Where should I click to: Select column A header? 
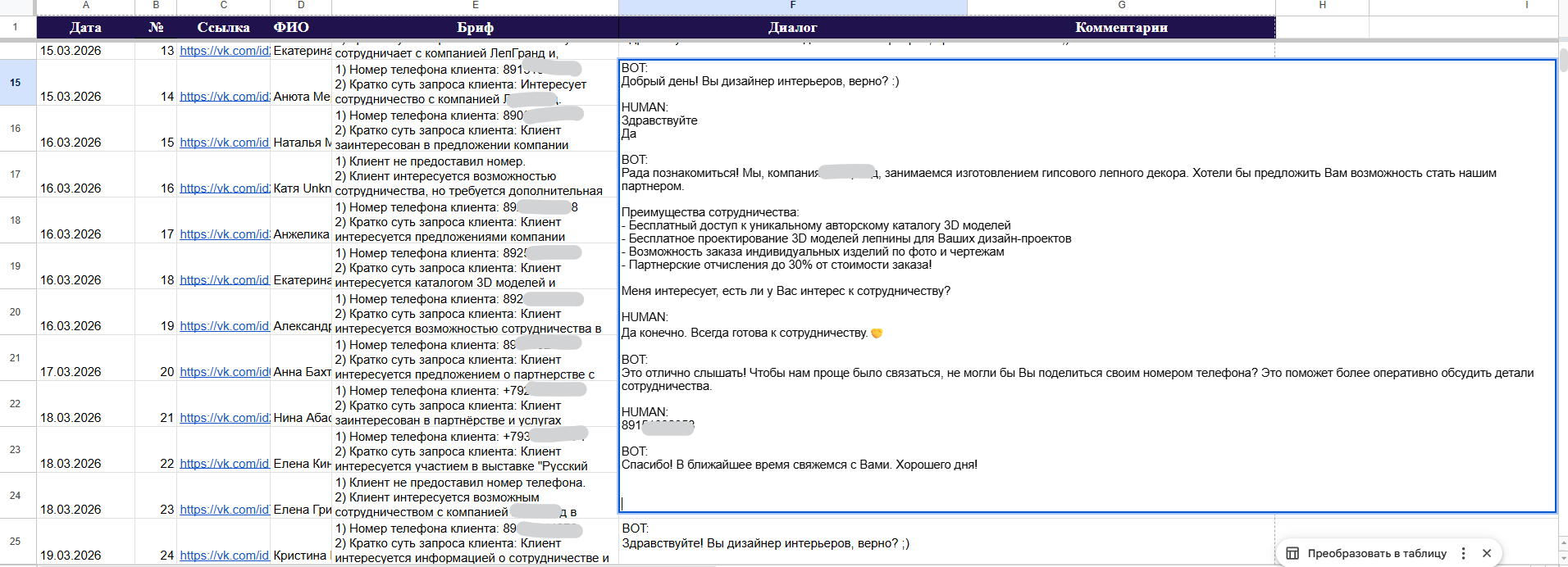(x=86, y=6)
